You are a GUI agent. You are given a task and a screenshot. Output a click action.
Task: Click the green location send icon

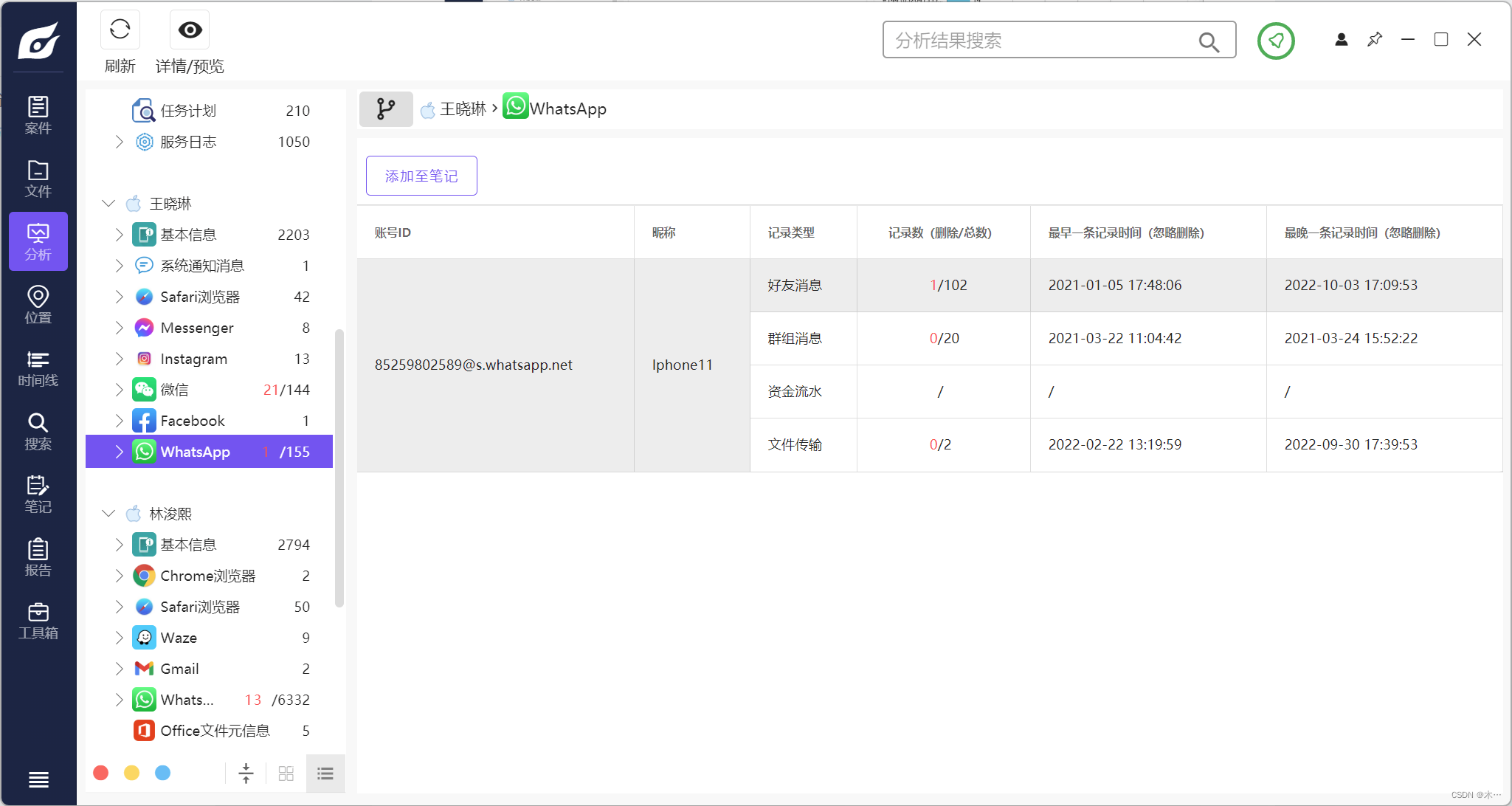pos(1276,41)
